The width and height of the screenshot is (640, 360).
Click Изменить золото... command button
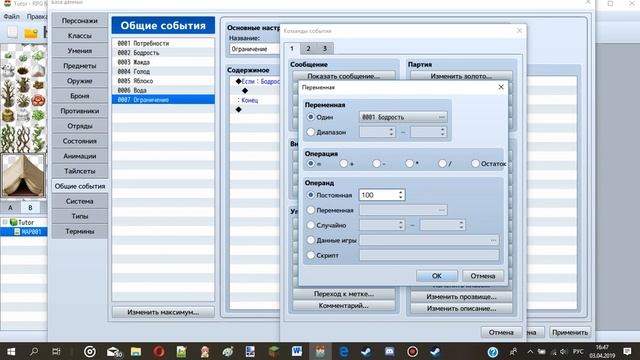(461, 76)
